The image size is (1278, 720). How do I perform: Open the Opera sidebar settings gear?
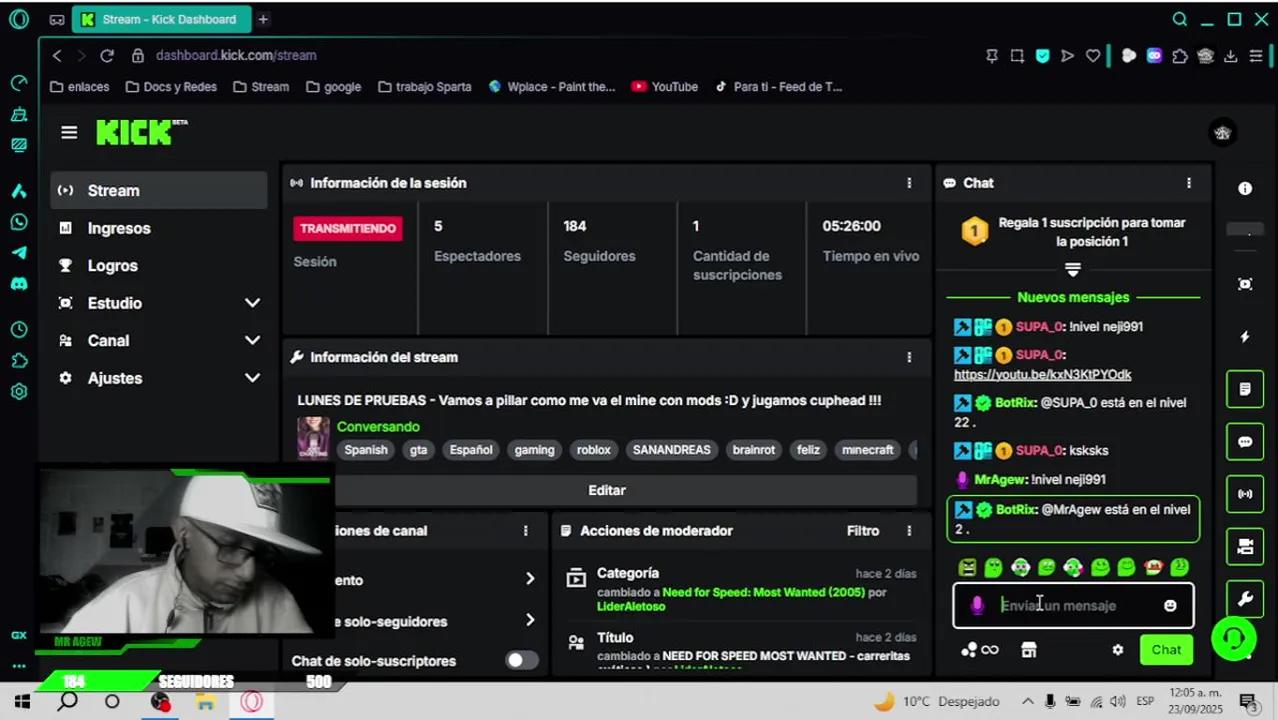tap(18, 392)
